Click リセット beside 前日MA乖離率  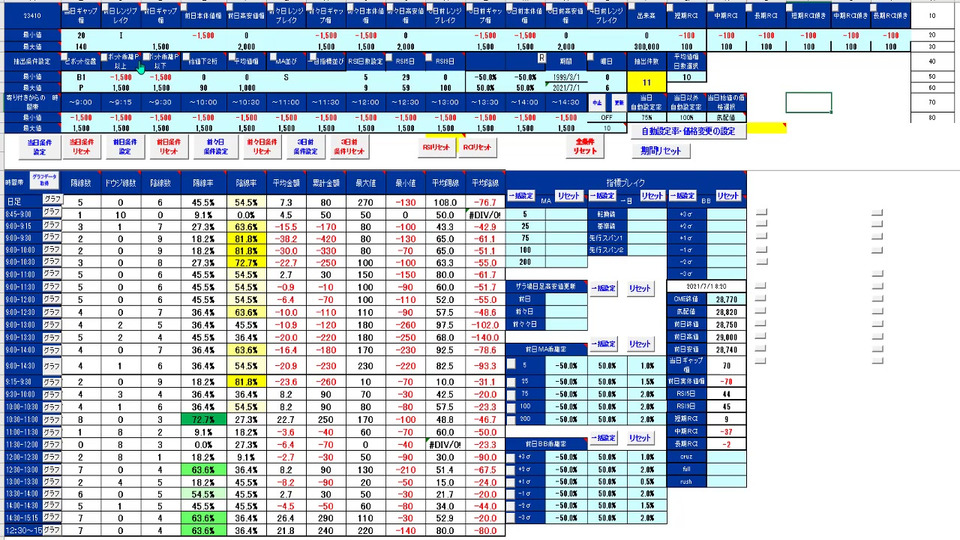640,344
